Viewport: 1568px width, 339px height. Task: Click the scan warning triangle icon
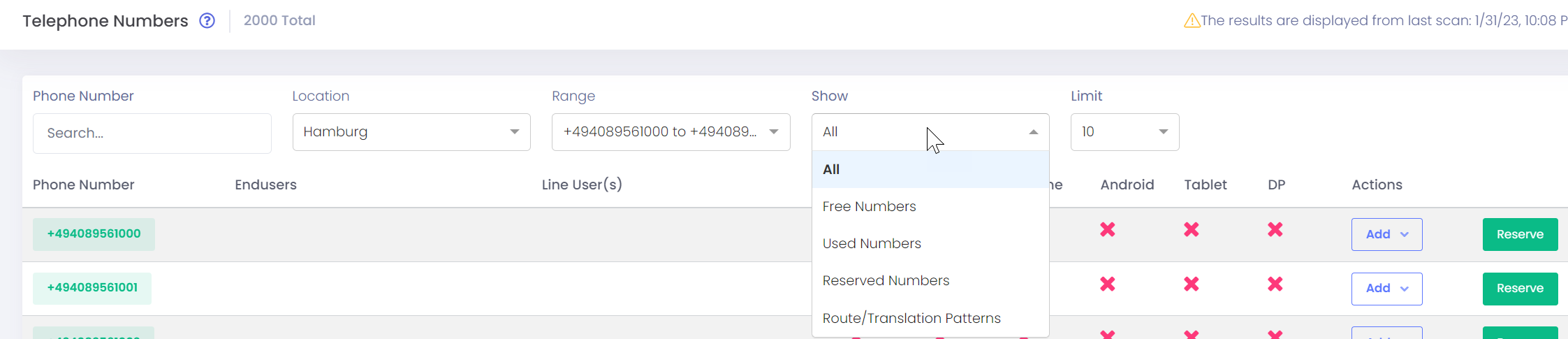point(1192,21)
